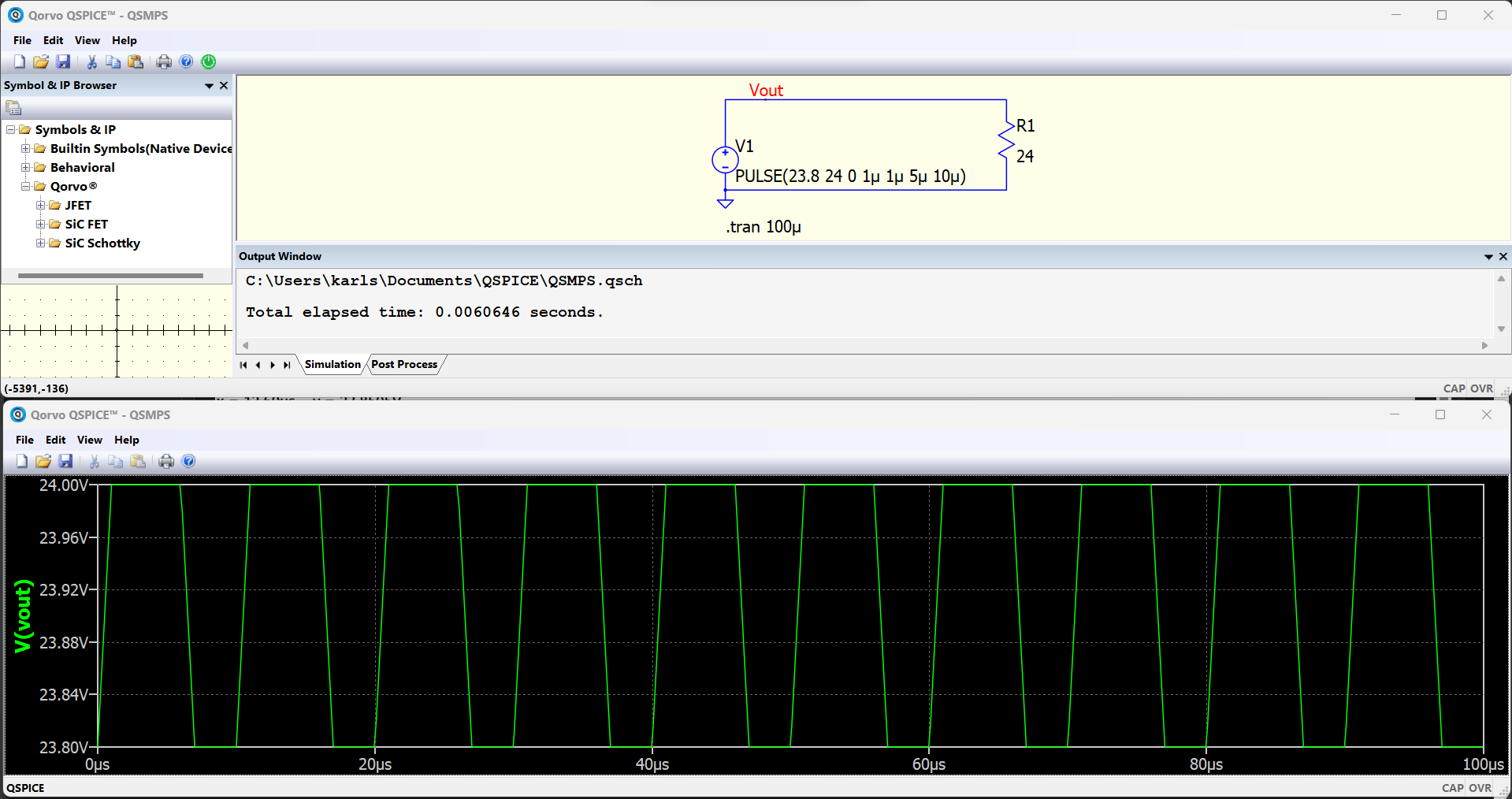Click Output Window horizontal scroll left arrow
The height and width of the screenshot is (799, 1512).
click(246, 345)
